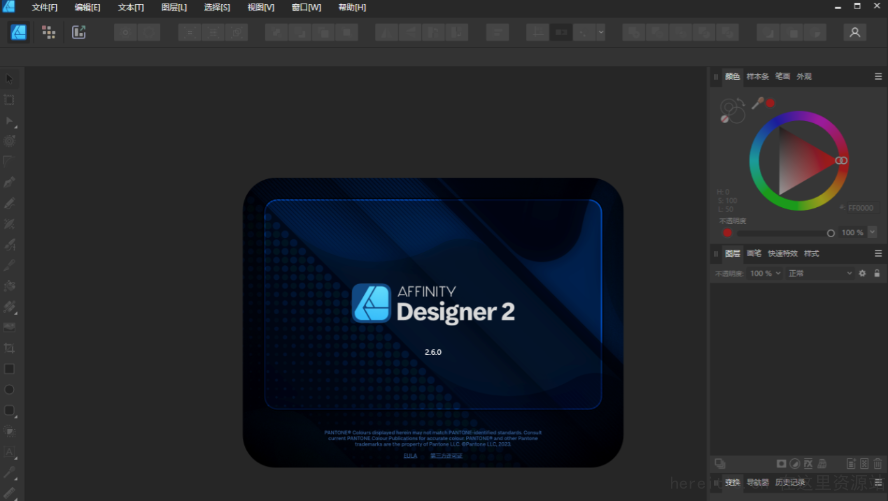
Task: Open colour opacity 100% dropdown arrow
Action: pyautogui.click(x=872, y=232)
